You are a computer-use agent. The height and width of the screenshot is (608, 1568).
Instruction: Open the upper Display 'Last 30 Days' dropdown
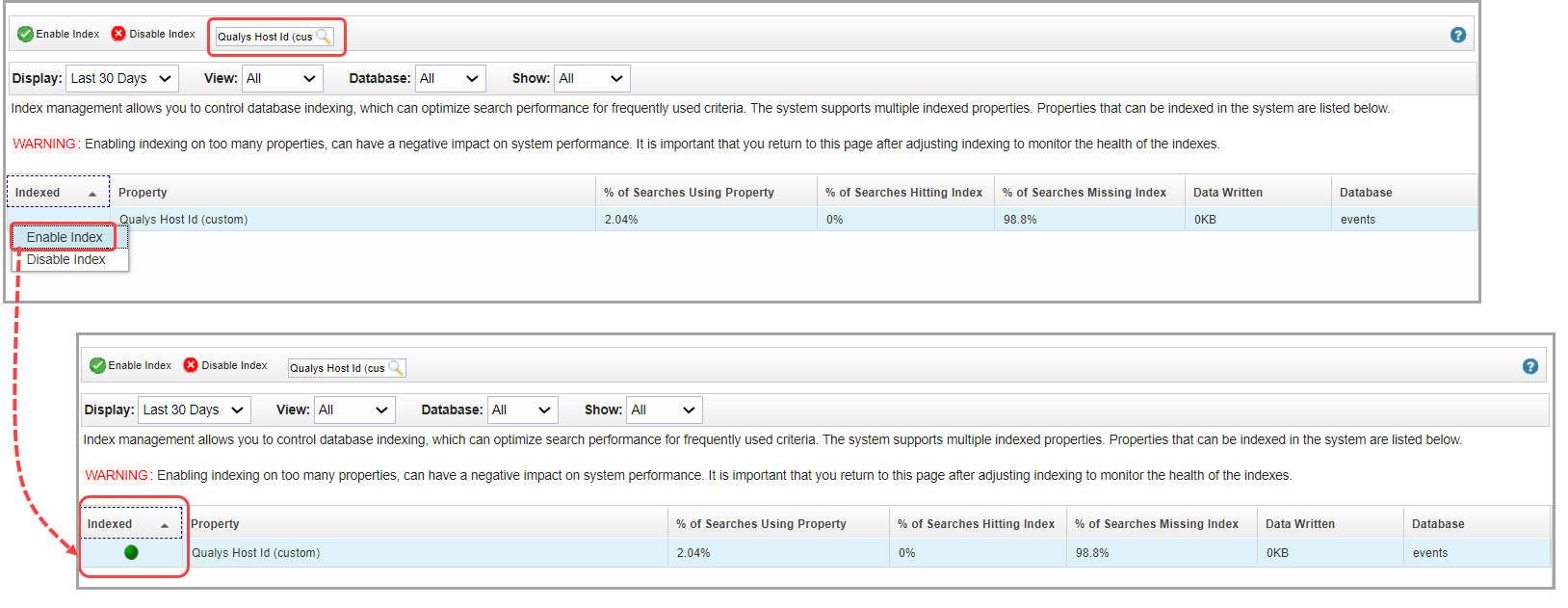point(121,79)
